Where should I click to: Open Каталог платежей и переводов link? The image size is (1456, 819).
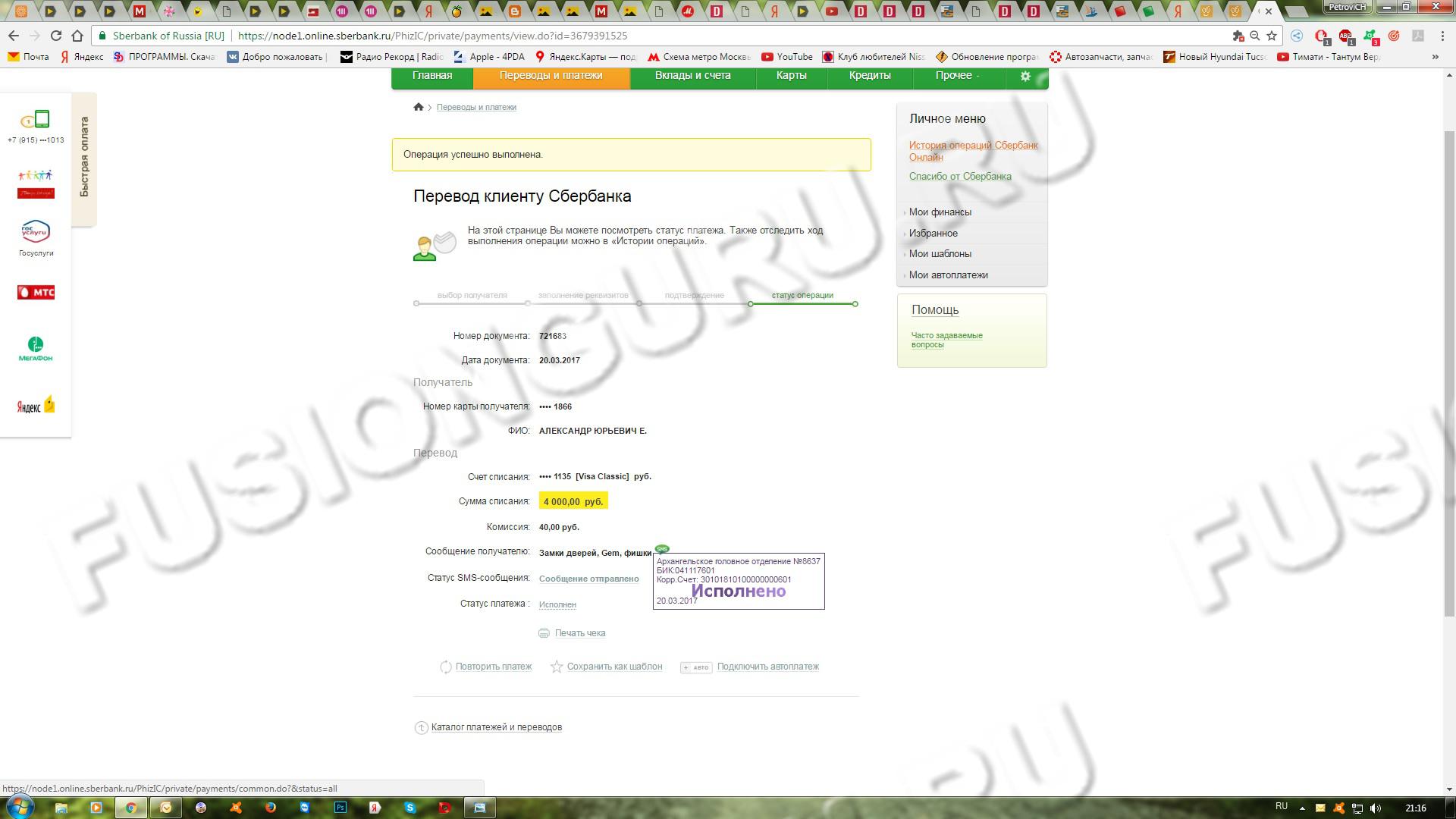[x=497, y=728]
